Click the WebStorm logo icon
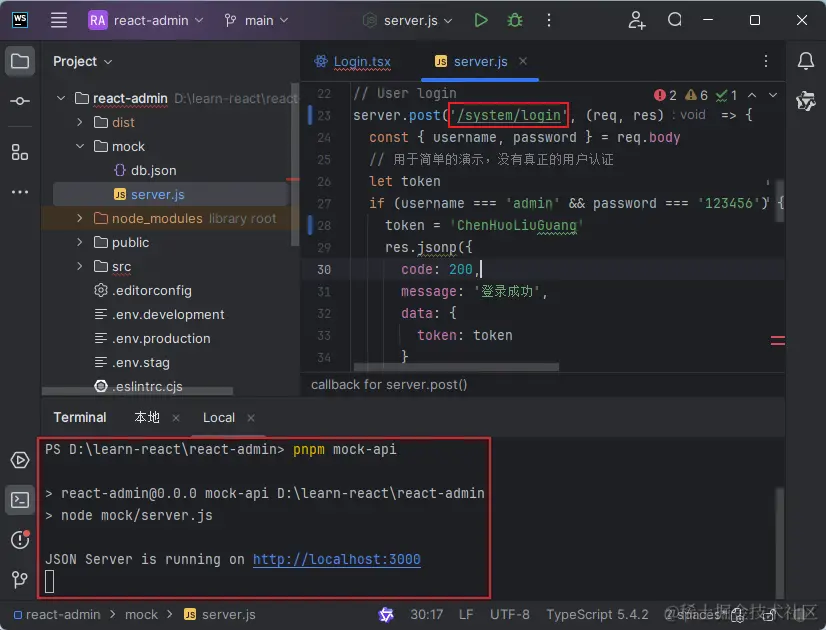Viewport: 826px width, 630px height. coord(20,20)
